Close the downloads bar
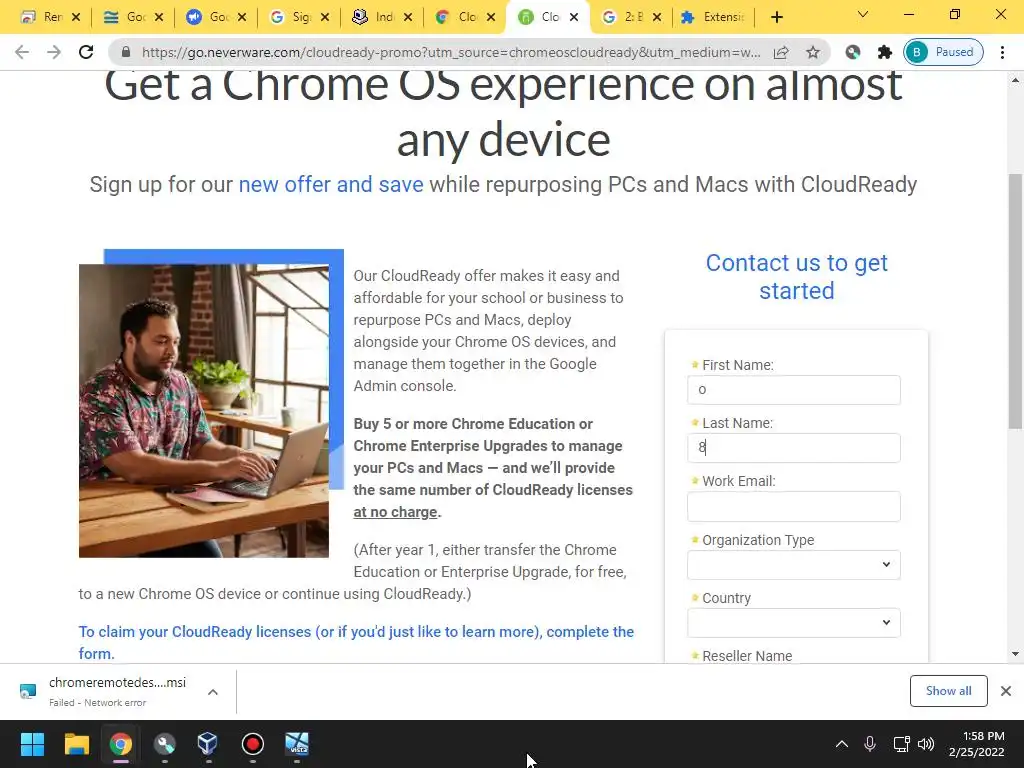Image resolution: width=1024 pixels, height=768 pixels. coord(1006,691)
